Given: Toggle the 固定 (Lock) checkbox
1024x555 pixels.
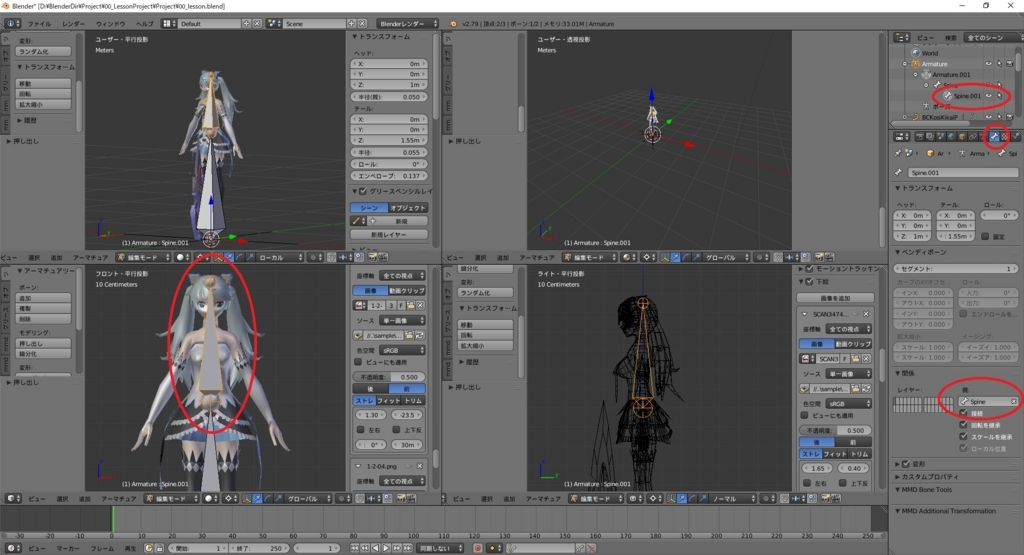Looking at the screenshot, I should [x=985, y=236].
